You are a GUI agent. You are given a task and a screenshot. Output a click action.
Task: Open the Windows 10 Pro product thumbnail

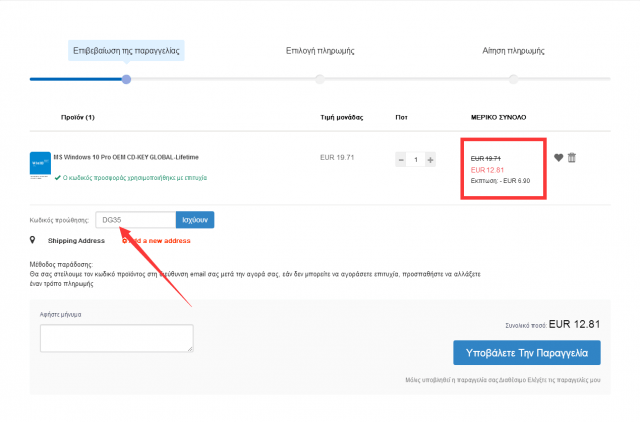coord(40,164)
